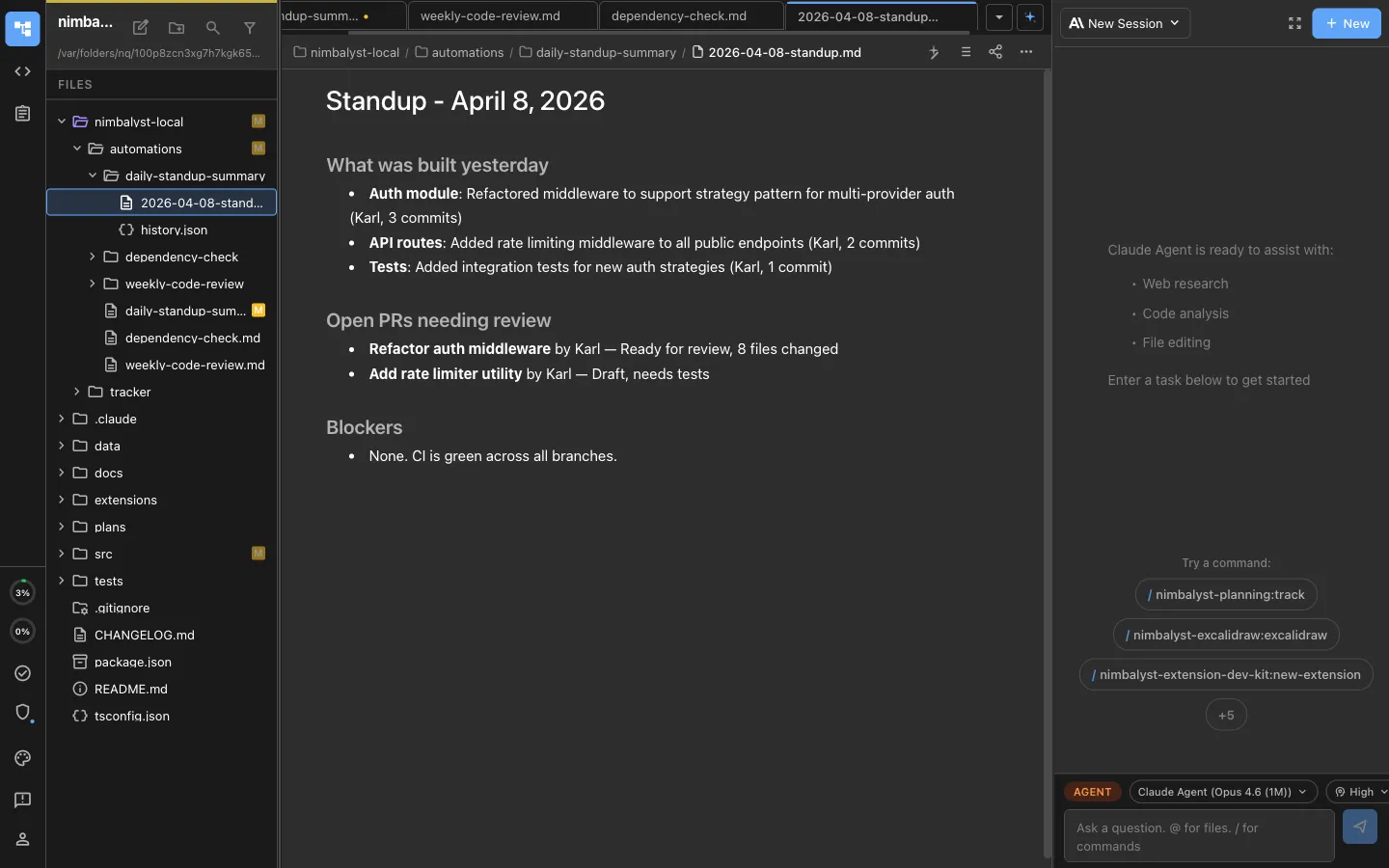
Task: Collapse the daily-standup-summary folder
Action: tap(92, 176)
